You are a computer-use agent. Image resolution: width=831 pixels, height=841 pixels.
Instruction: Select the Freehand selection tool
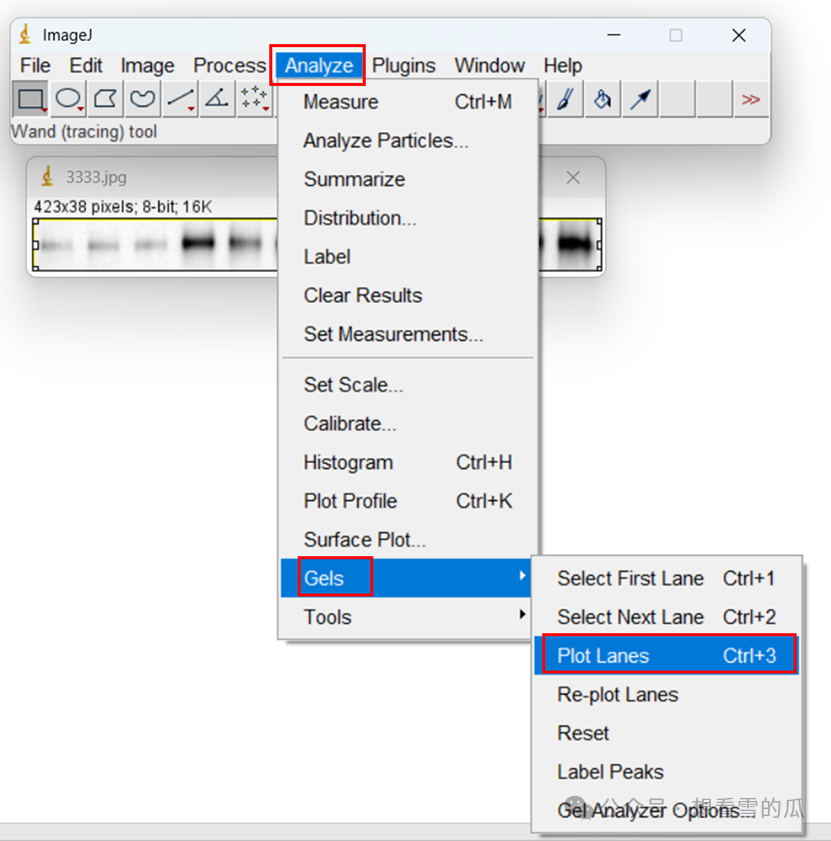(142, 99)
